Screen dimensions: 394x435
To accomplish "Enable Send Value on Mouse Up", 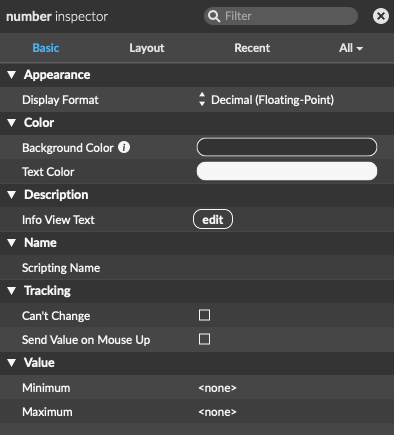I will (204, 339).
